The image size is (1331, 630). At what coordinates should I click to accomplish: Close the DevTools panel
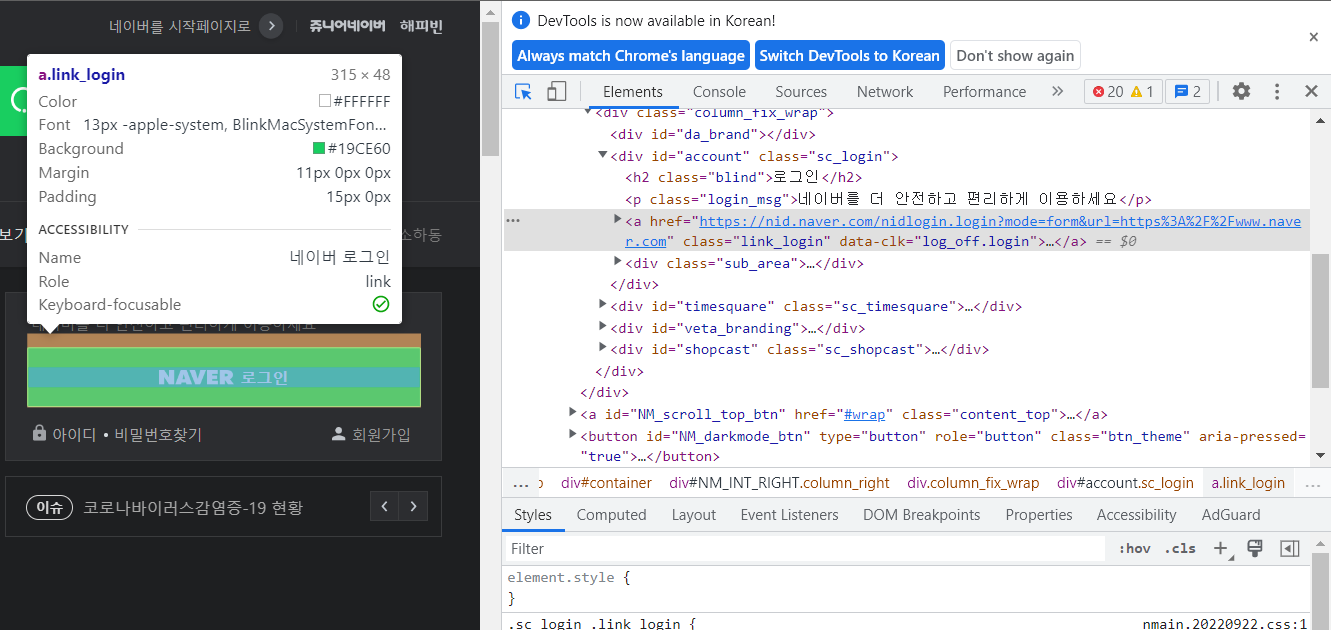coord(1311,91)
